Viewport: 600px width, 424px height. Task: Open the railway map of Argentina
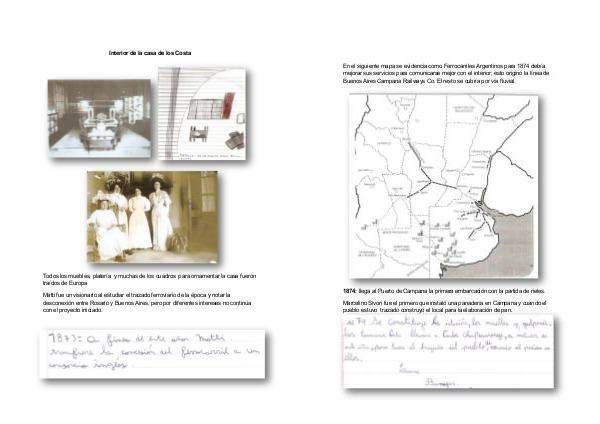[x=443, y=186]
